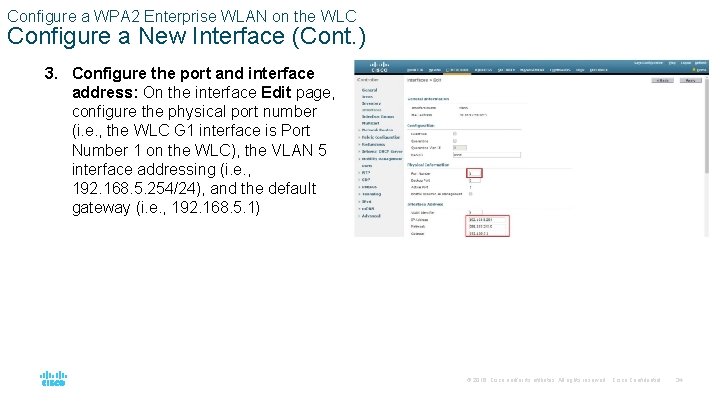
Task: Click the Back button on Interfaces Edit page
Action: click(x=663, y=80)
